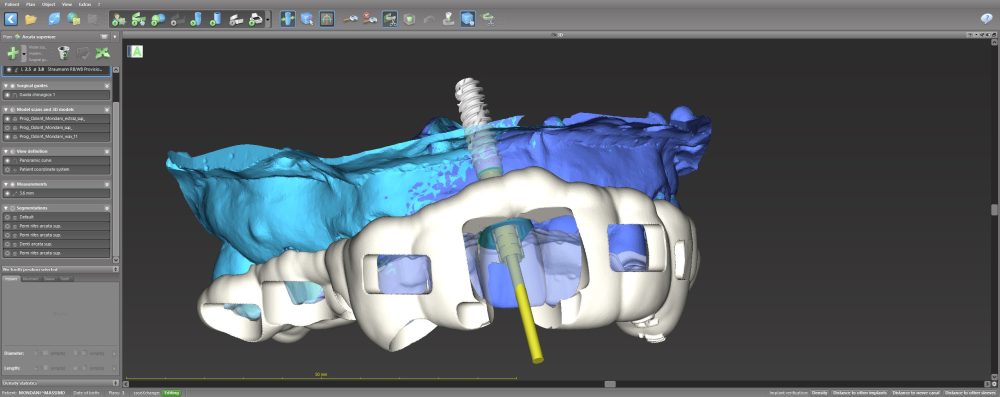Viewport: 1000px width, 397px height.
Task: Toggle visibility of Panoramic curve
Action: click(x=8, y=160)
